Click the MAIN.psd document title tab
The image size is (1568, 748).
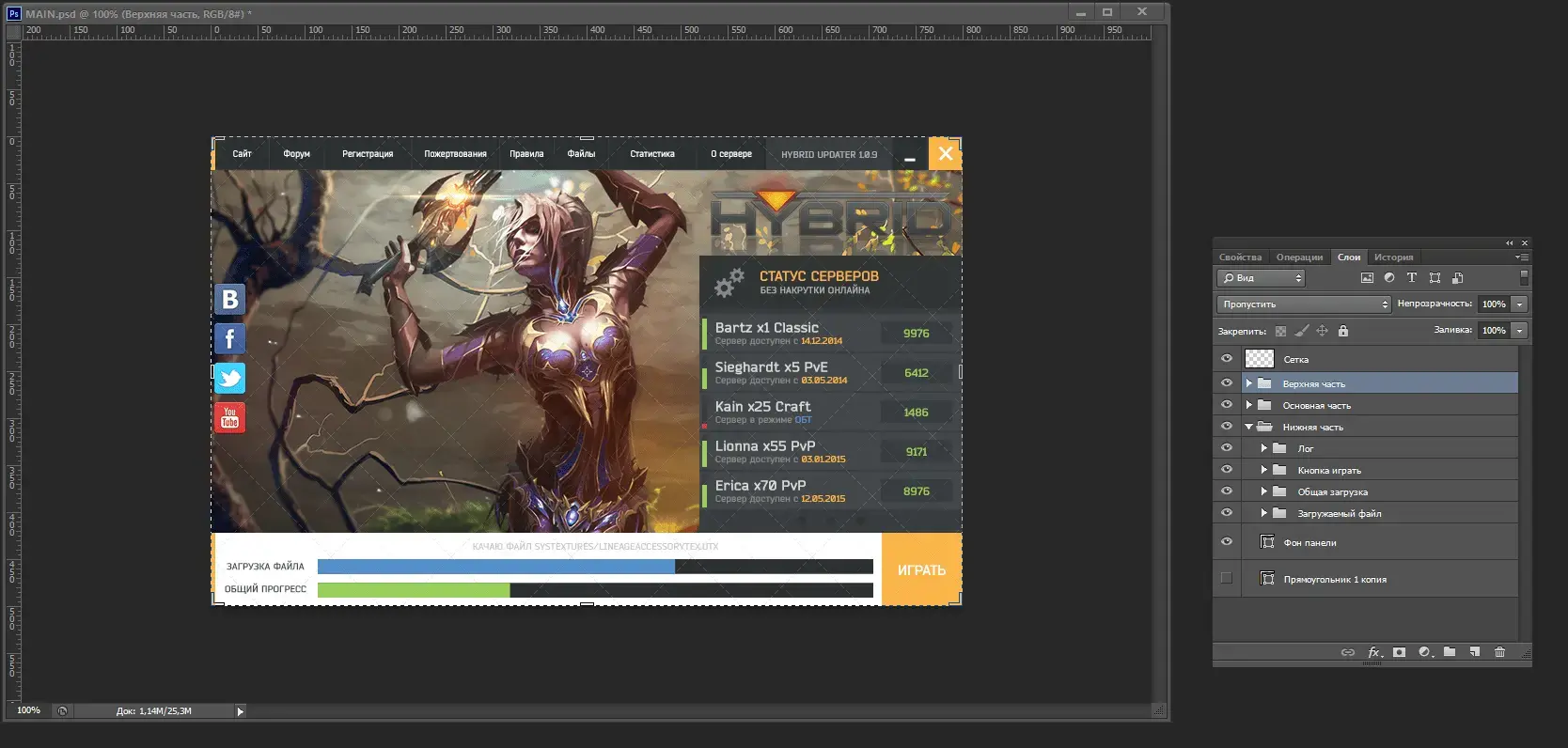pos(138,14)
